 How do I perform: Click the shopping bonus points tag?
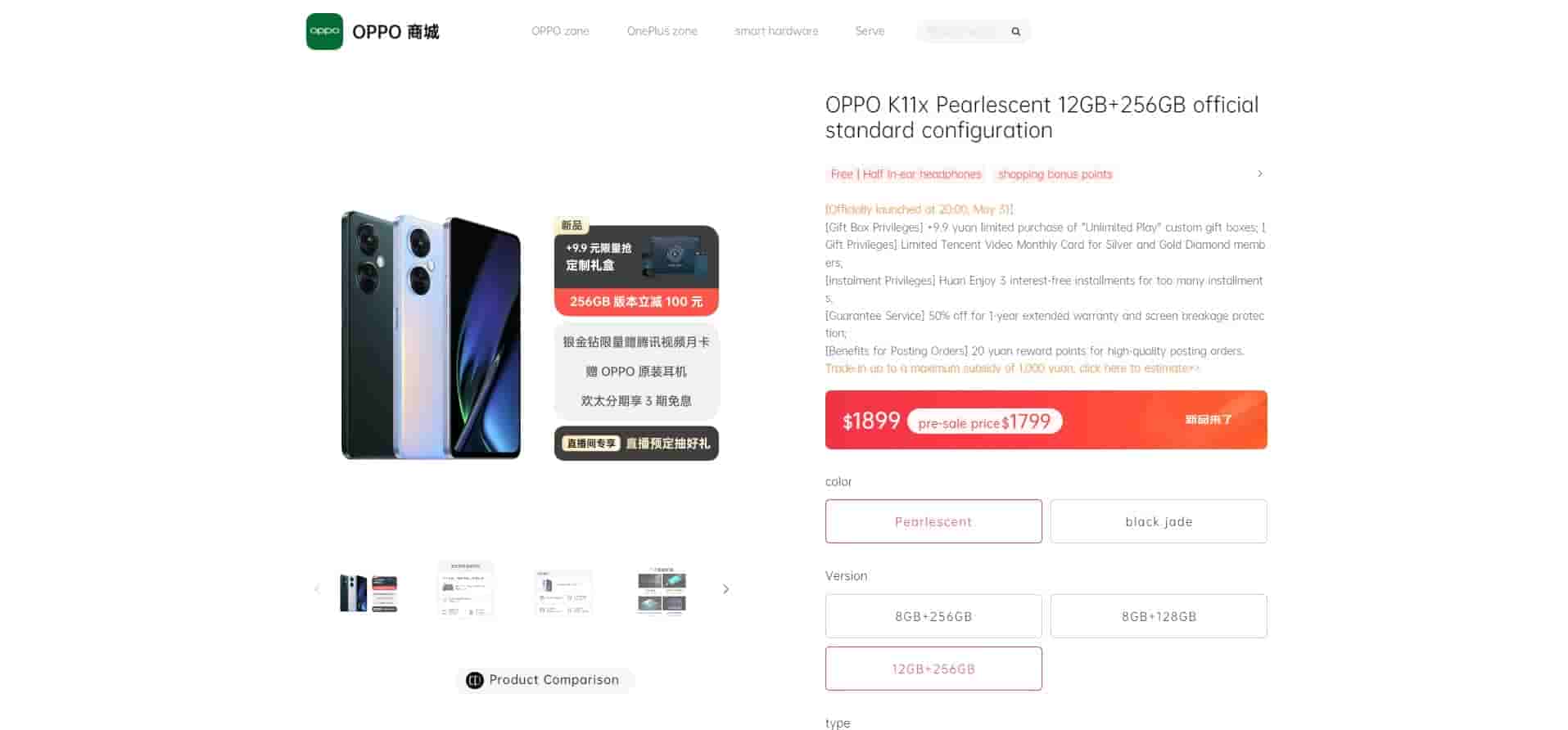1055,174
